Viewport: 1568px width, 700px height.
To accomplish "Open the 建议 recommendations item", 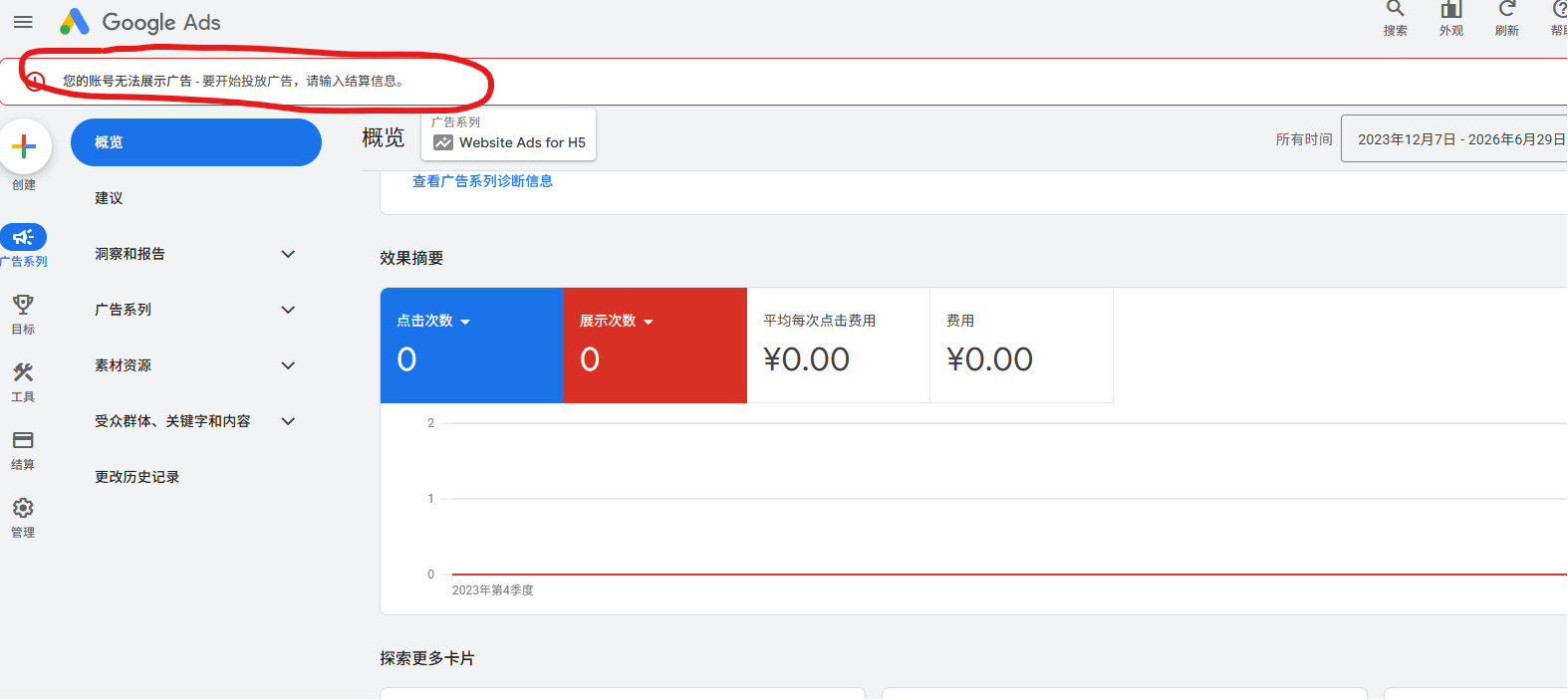I will [110, 198].
